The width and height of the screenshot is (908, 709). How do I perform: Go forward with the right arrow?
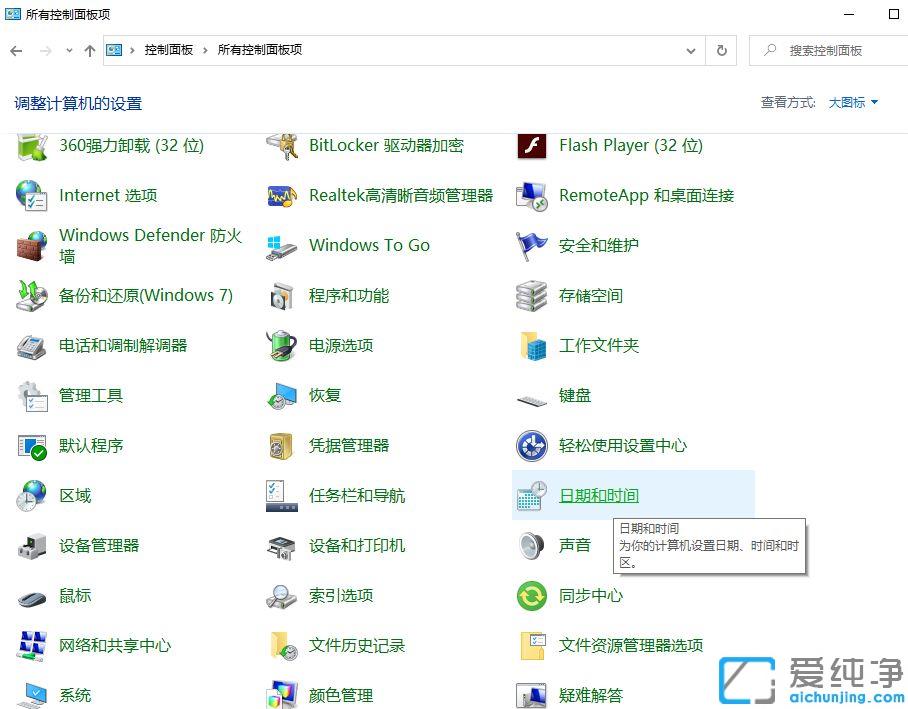(x=46, y=51)
